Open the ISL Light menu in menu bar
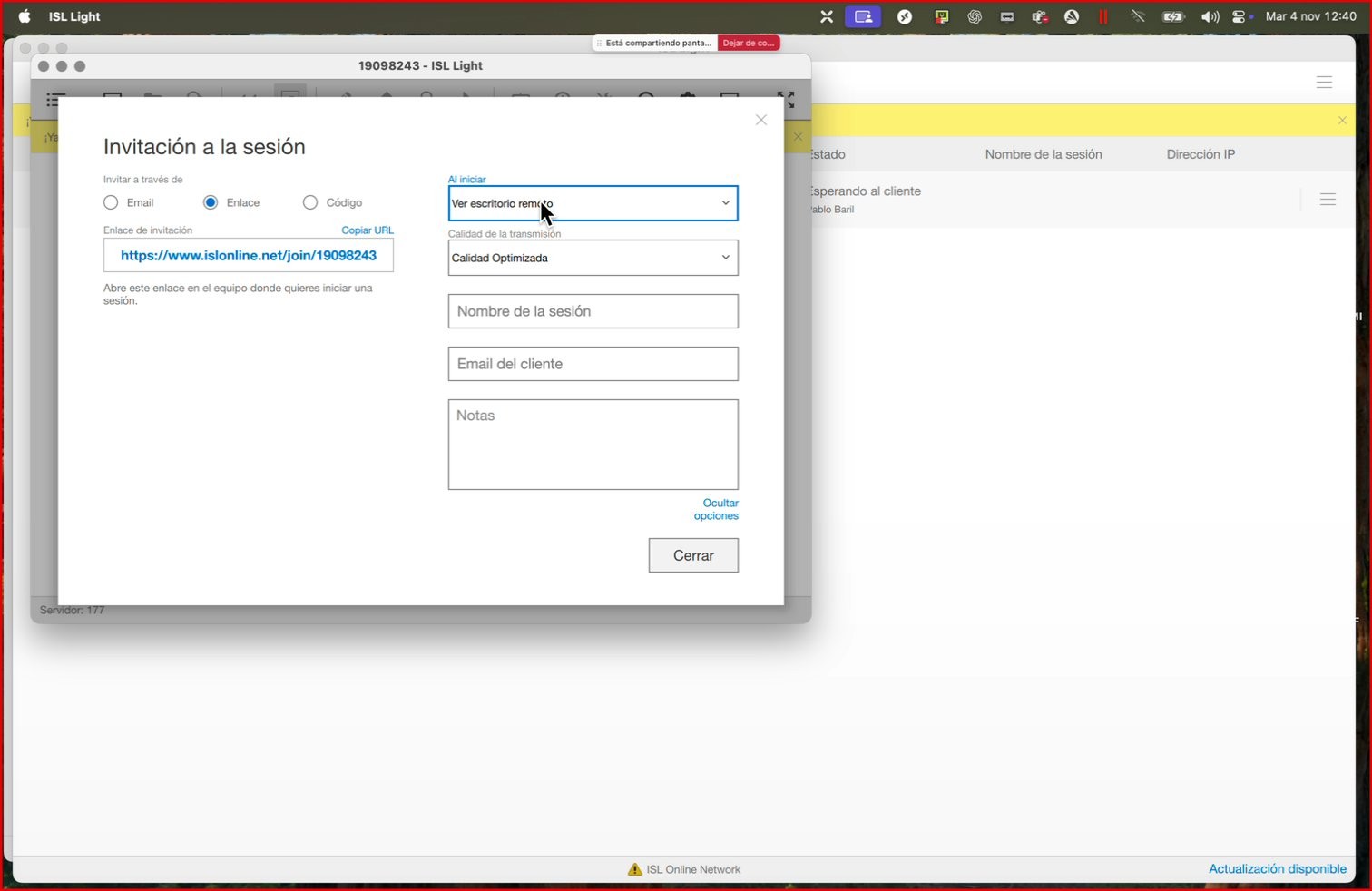The height and width of the screenshot is (891, 1372). [x=74, y=16]
